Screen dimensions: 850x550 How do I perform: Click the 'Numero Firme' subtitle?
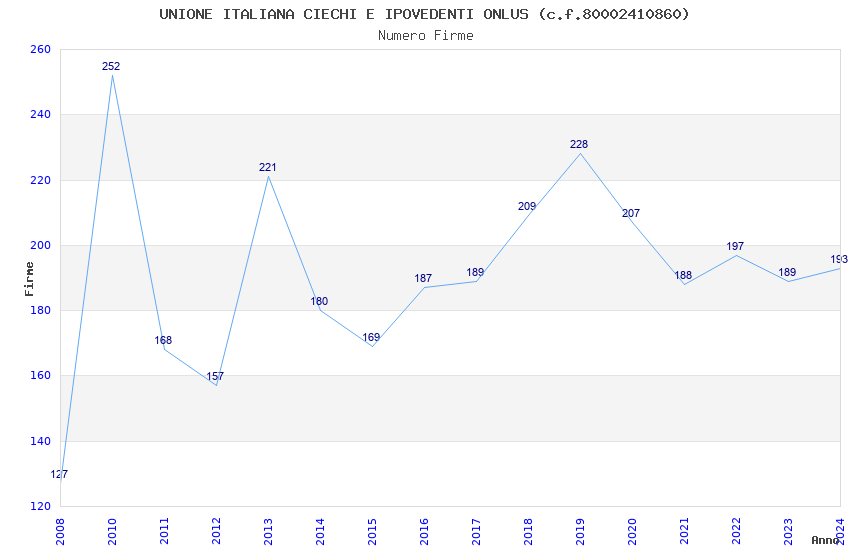(x=426, y=36)
